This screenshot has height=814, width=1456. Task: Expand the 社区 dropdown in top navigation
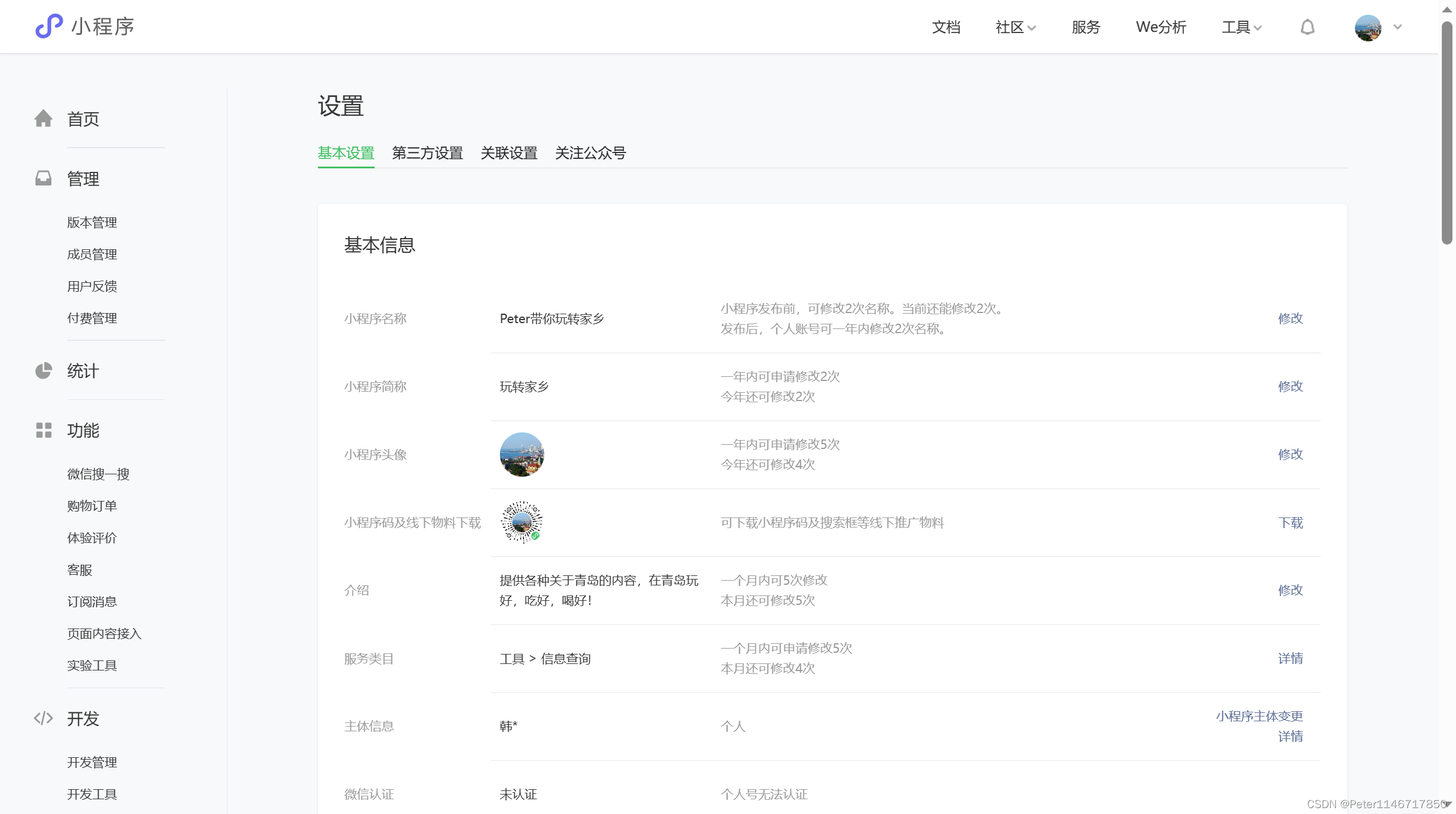[1015, 27]
